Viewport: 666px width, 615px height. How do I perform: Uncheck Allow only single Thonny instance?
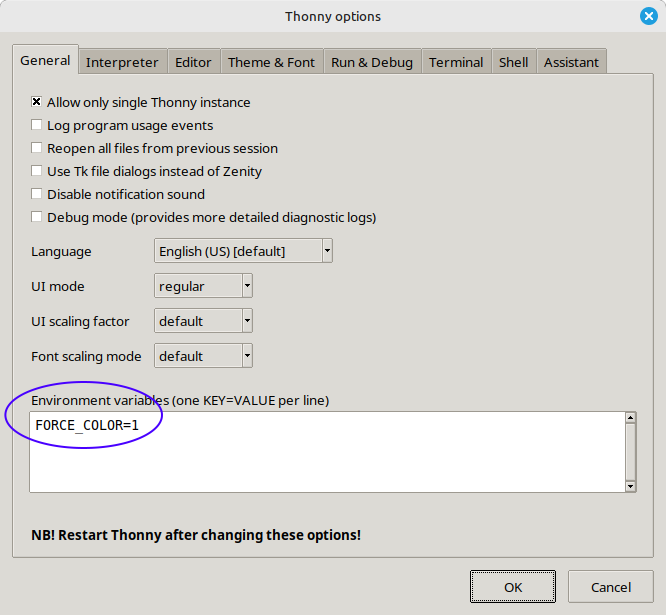[x=37, y=102]
